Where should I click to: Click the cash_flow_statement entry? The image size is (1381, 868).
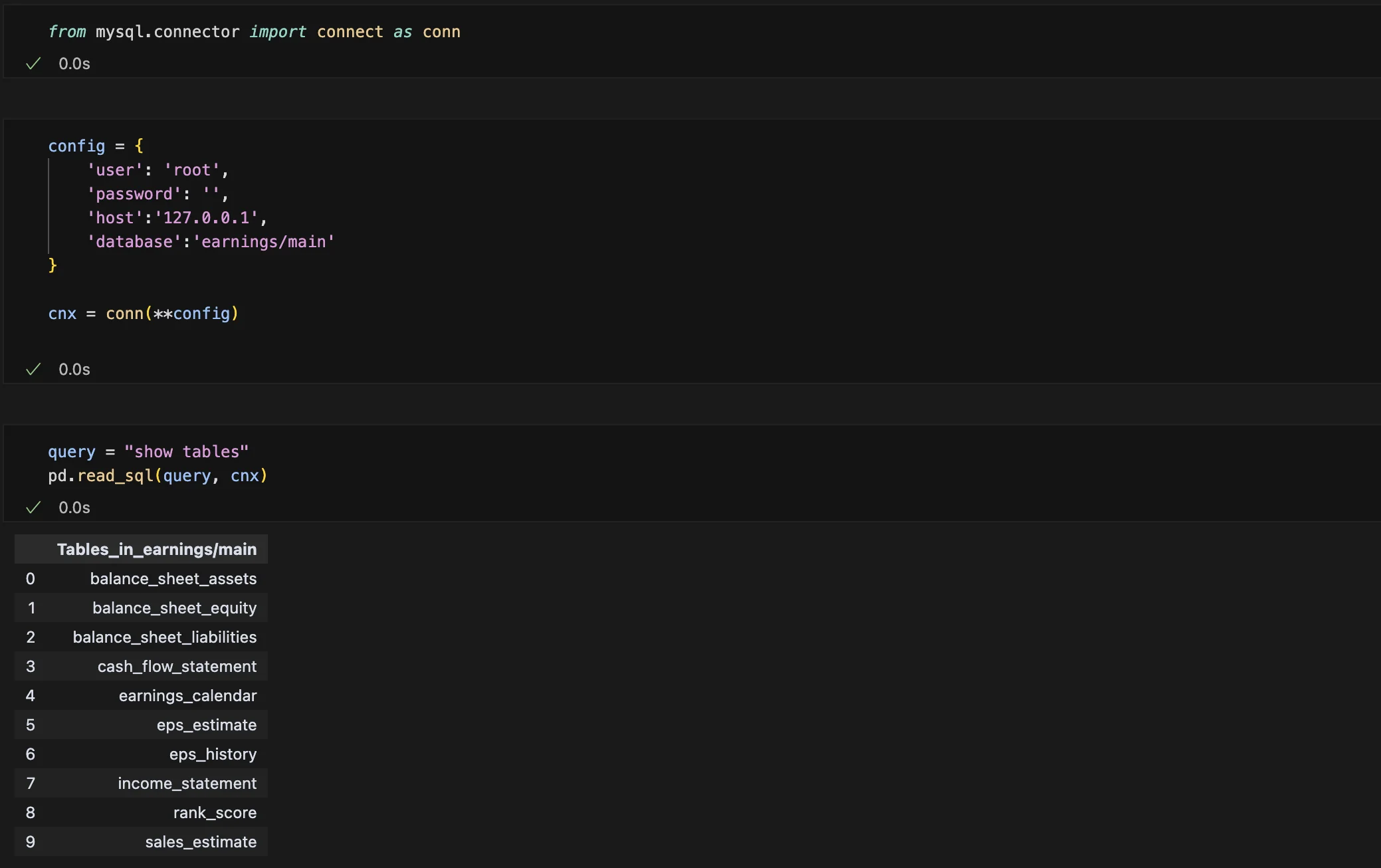[x=177, y=667]
